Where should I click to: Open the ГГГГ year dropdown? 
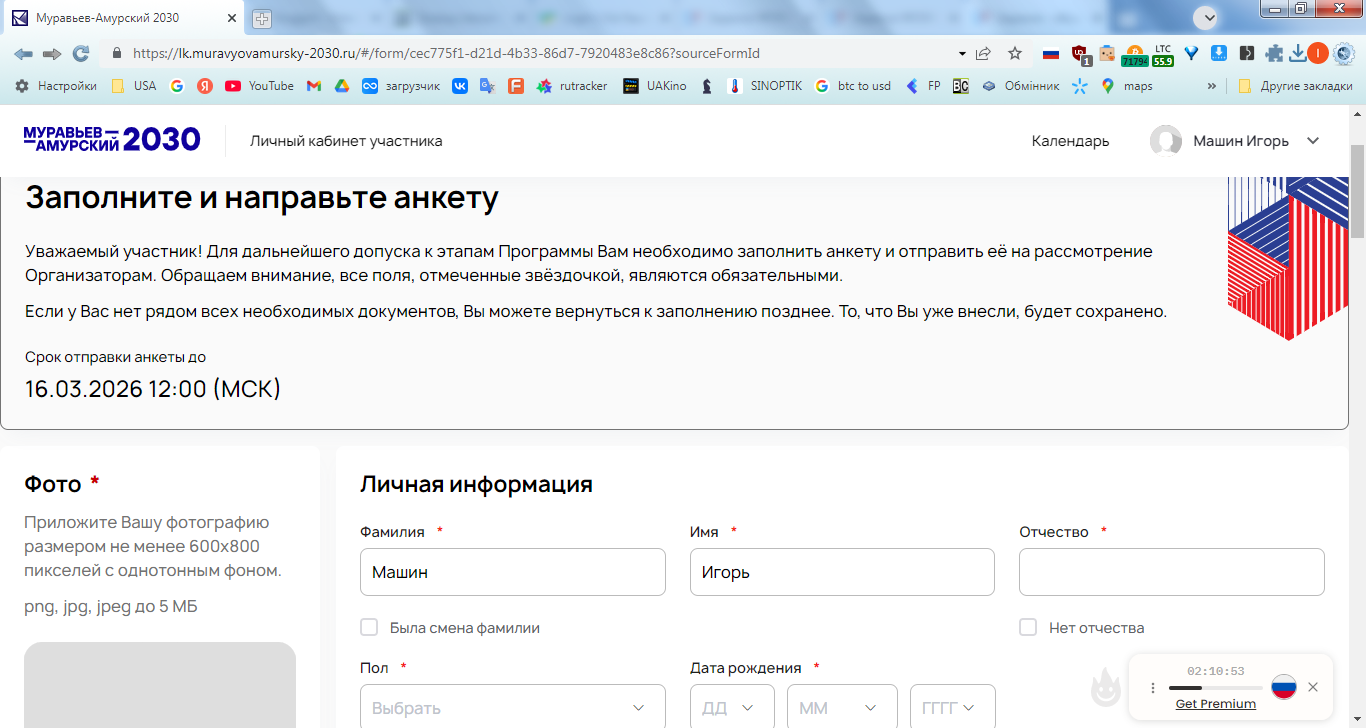(953, 707)
